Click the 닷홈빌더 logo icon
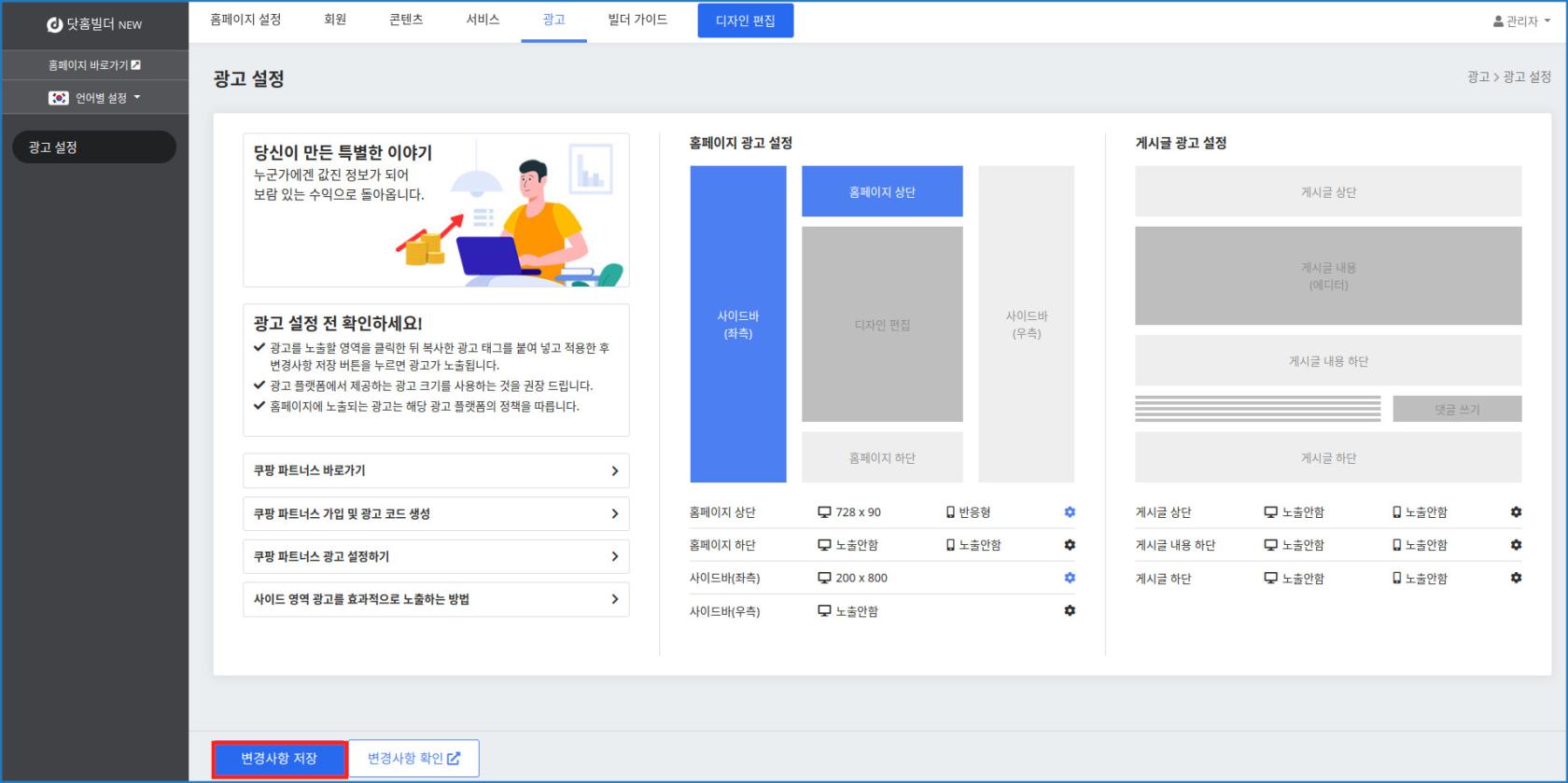 [55, 25]
